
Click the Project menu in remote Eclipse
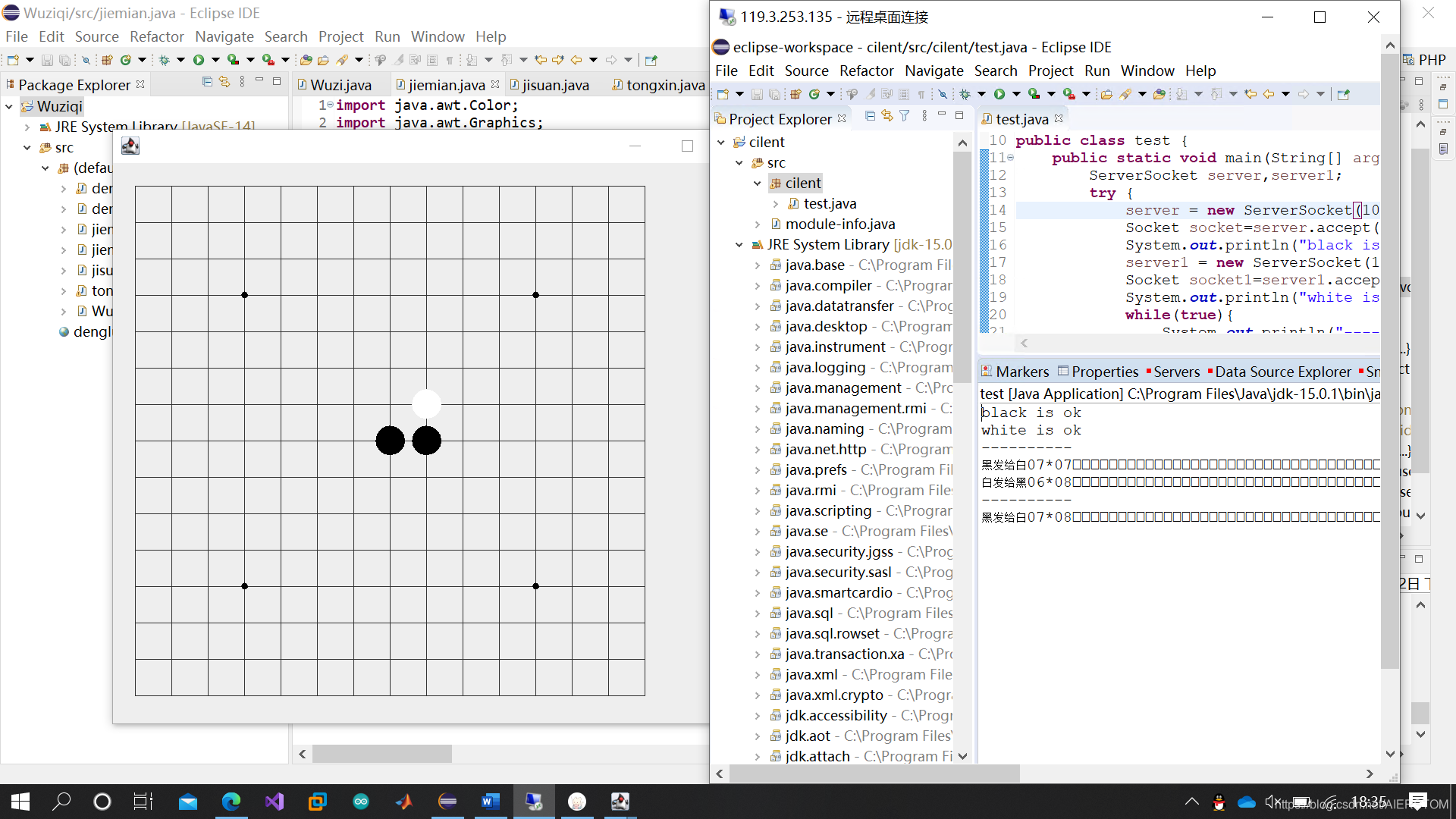[x=1050, y=71]
